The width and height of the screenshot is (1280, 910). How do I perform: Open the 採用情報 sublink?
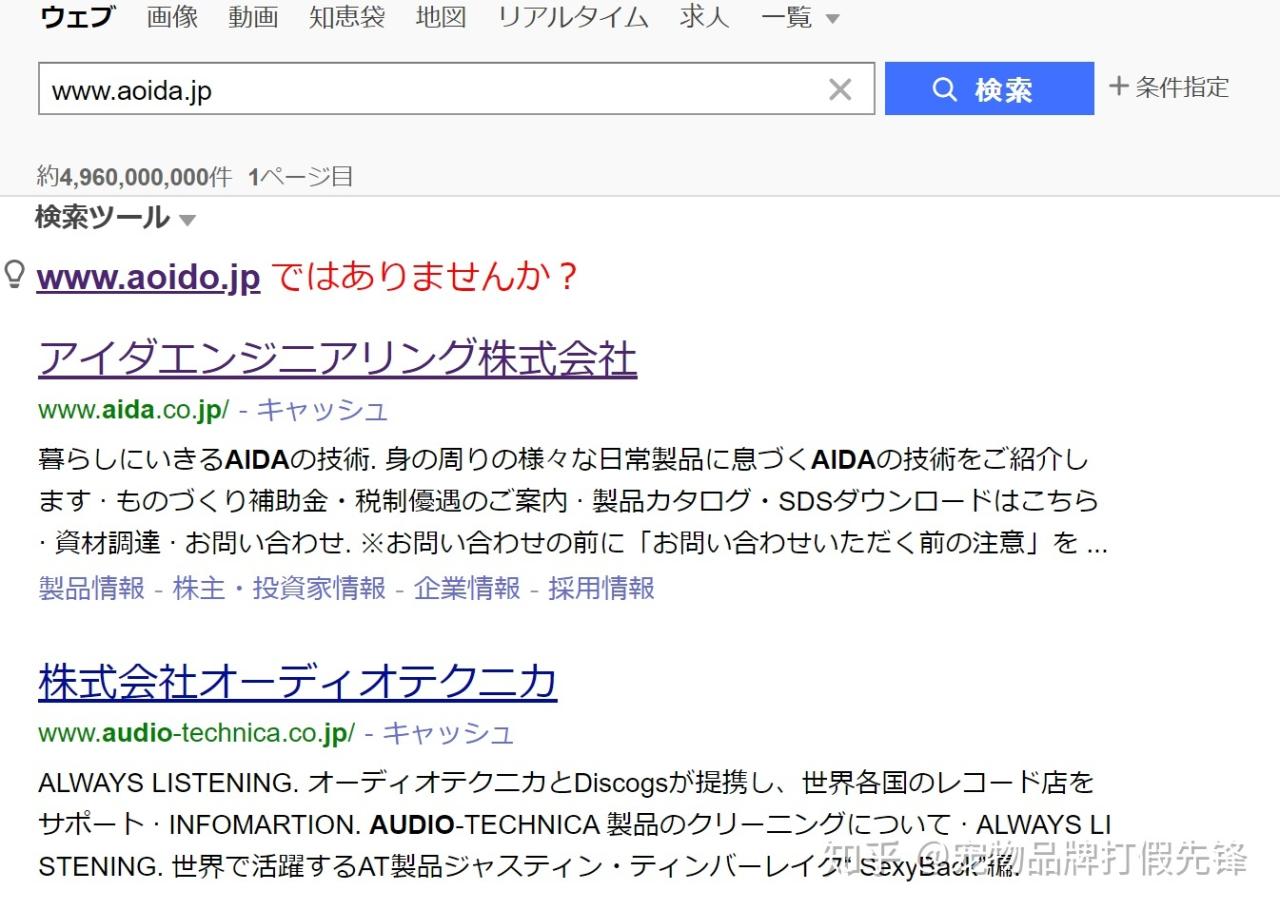[601, 588]
